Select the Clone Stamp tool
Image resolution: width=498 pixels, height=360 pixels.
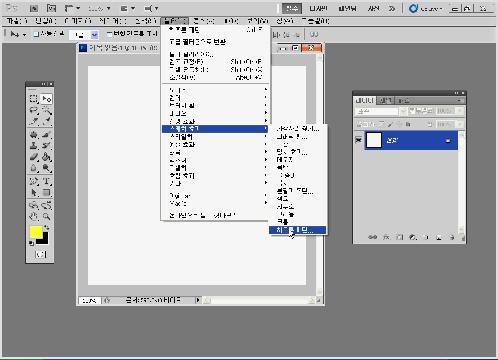[x=34, y=146]
